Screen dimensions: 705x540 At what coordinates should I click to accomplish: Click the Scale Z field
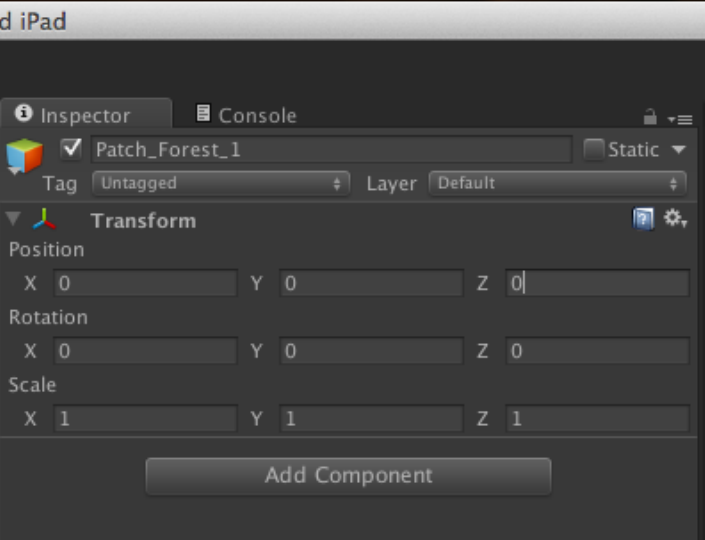point(597,419)
